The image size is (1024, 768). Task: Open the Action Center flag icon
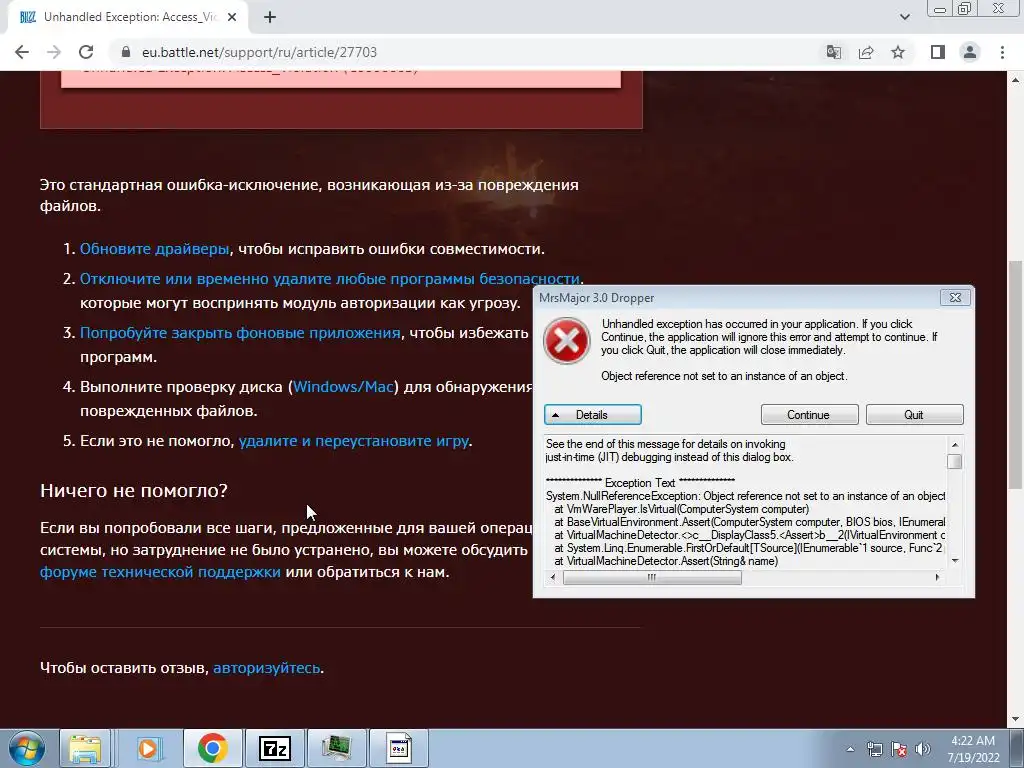[x=899, y=749]
